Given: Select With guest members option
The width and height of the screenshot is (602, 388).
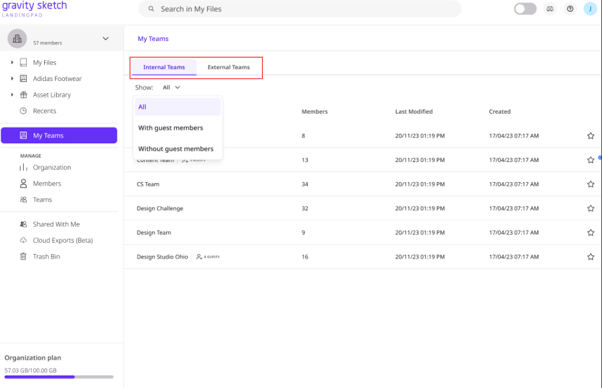Looking at the screenshot, I should coord(178,128).
